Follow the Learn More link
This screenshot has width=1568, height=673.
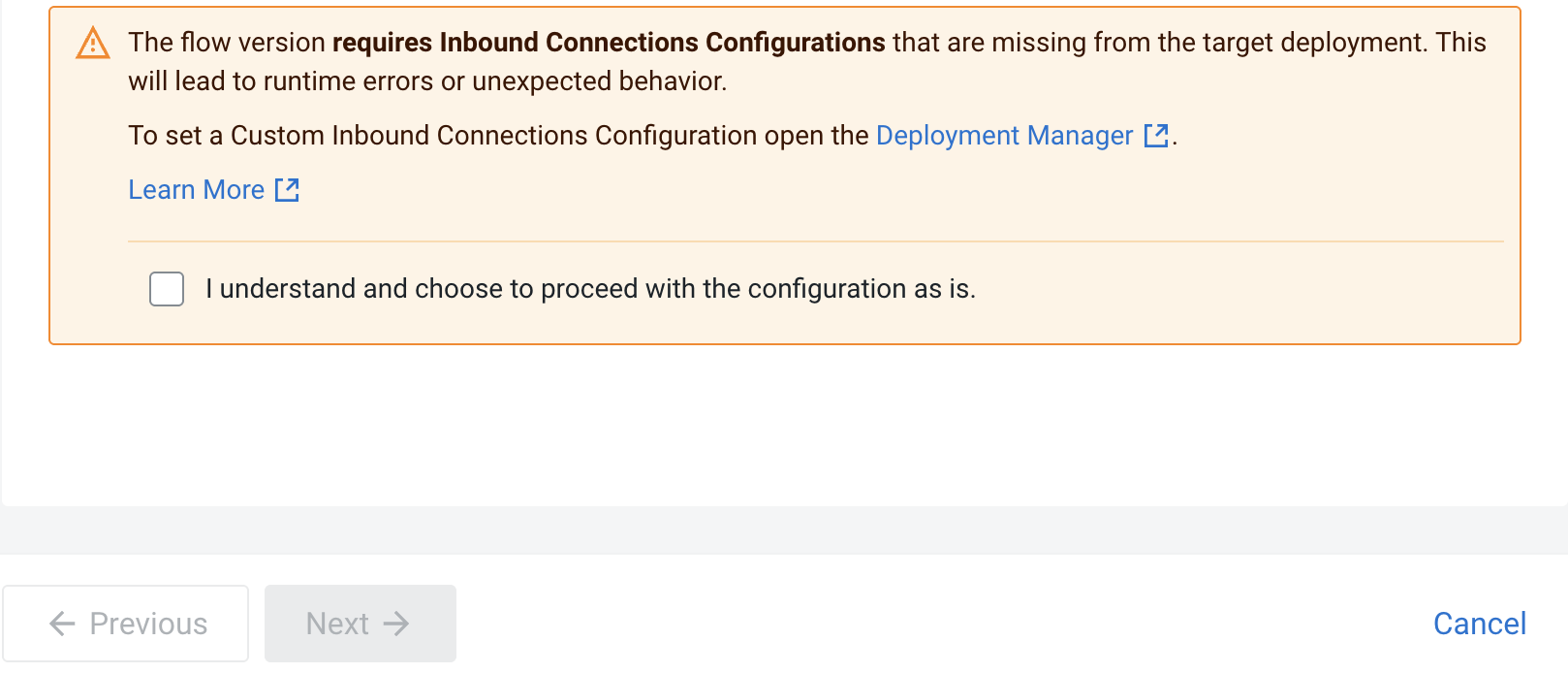197,190
